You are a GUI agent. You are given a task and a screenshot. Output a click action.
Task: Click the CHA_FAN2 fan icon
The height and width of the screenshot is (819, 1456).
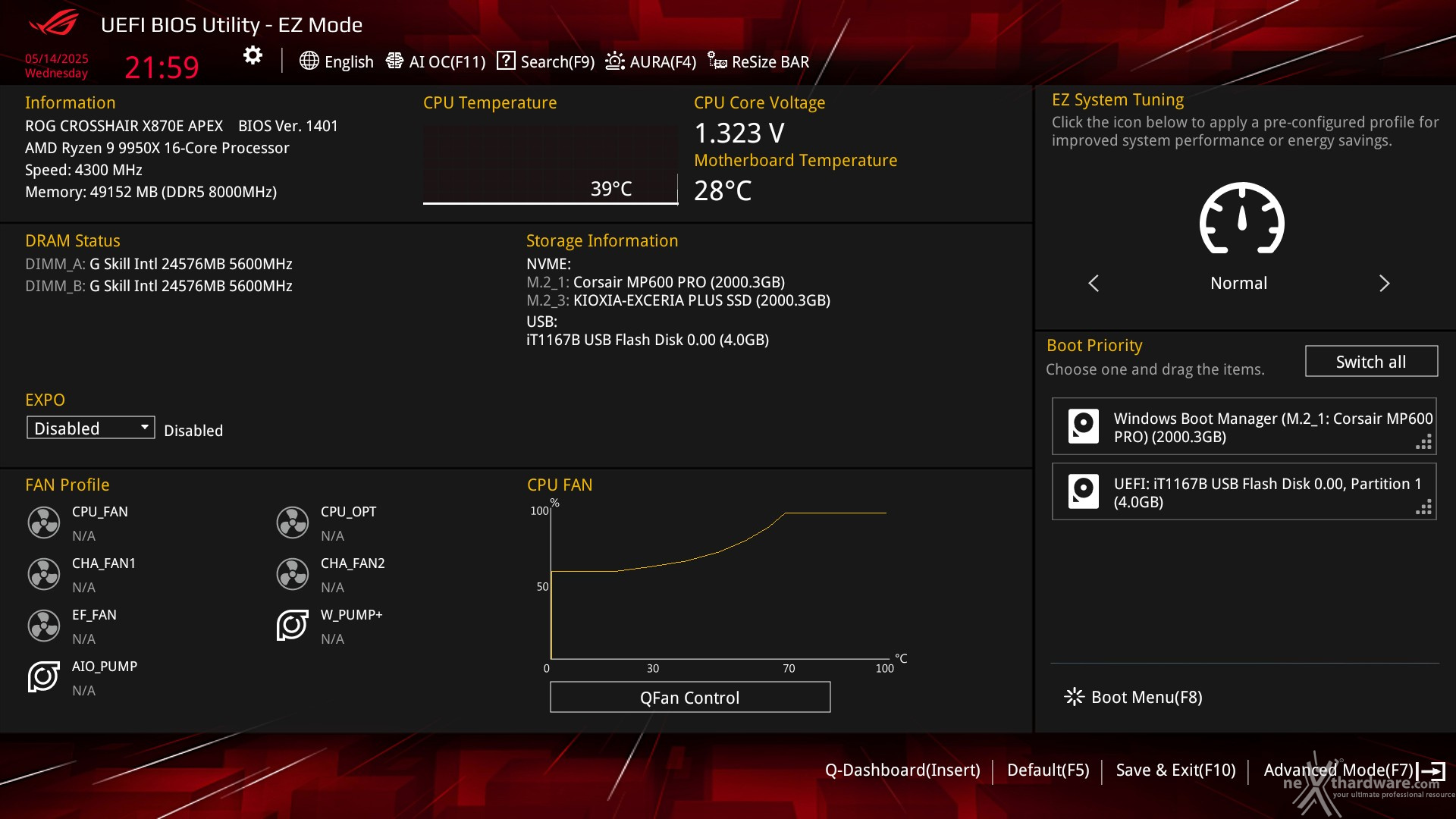pos(293,574)
